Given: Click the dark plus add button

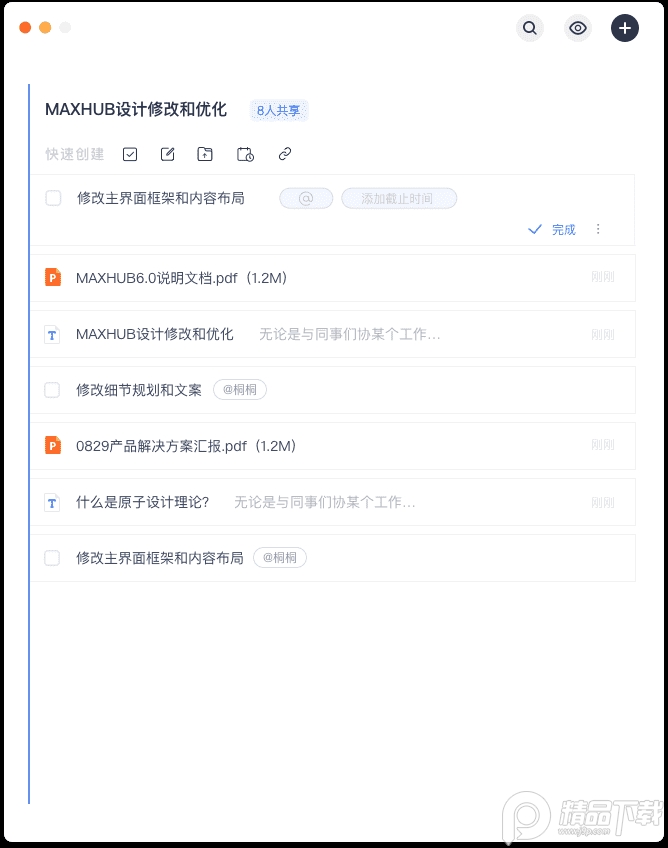Looking at the screenshot, I should tap(625, 28).
